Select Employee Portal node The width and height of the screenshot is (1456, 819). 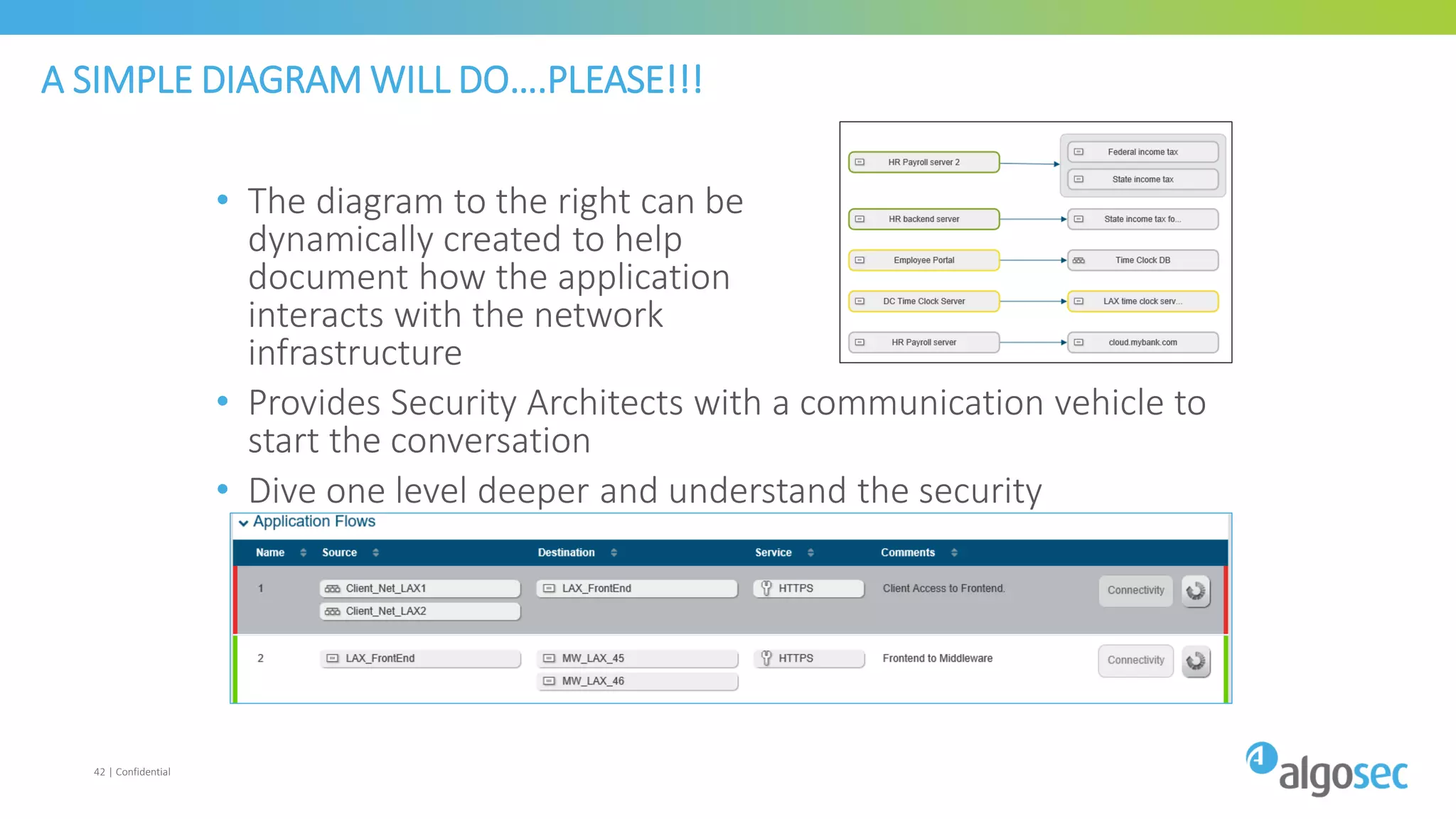[x=924, y=260]
